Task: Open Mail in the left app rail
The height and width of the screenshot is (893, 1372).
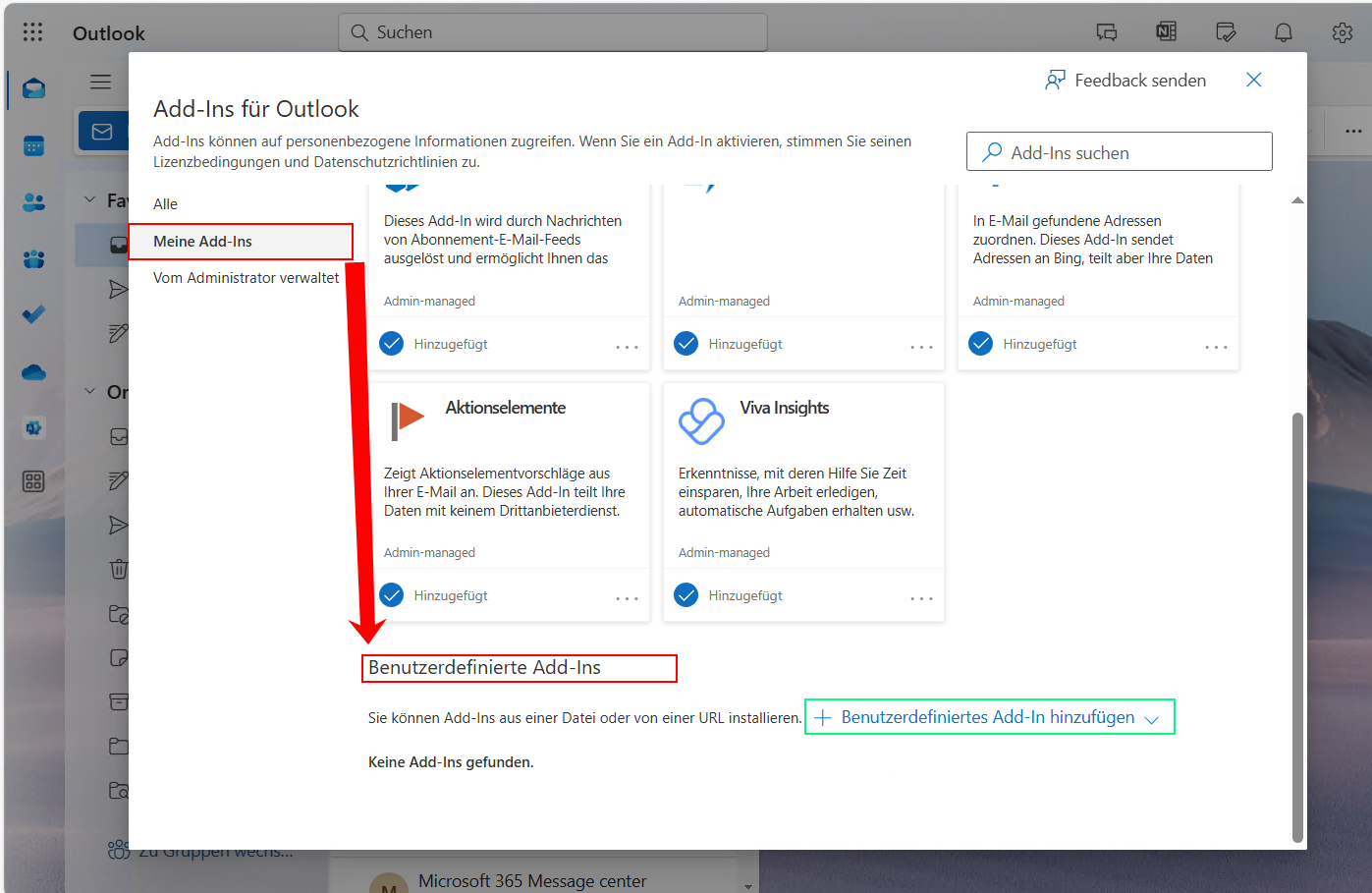Action: (x=33, y=89)
